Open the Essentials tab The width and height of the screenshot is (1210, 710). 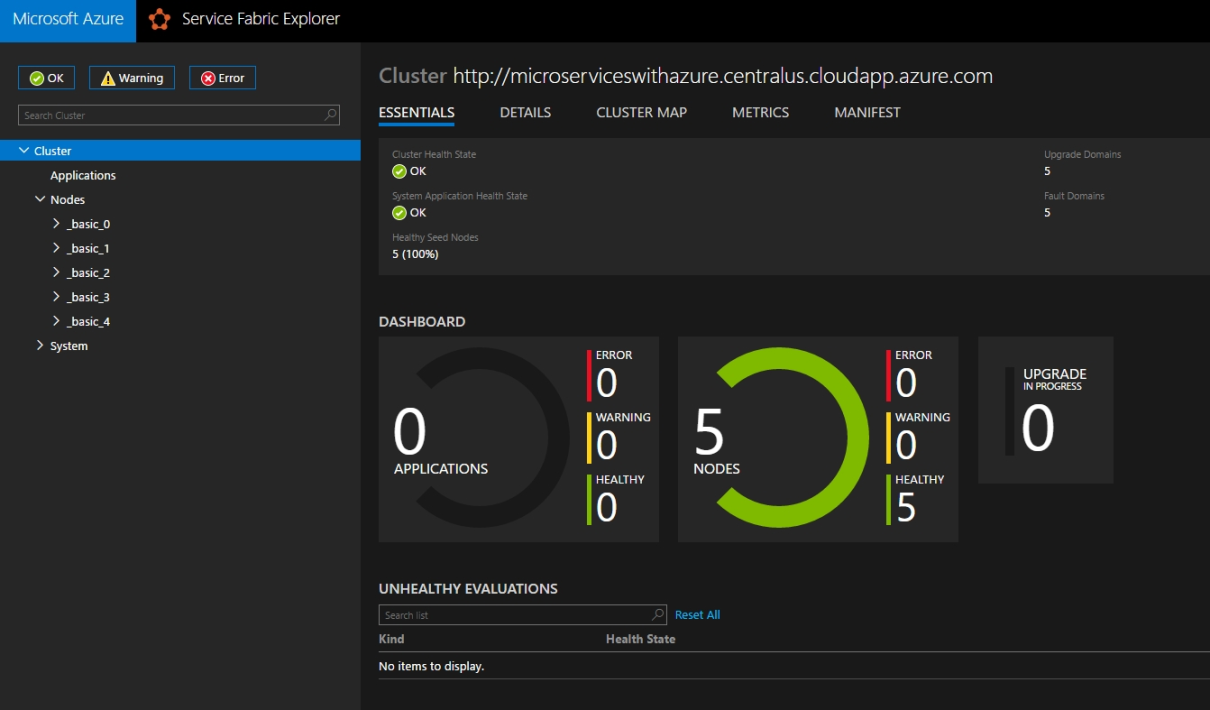tap(417, 113)
